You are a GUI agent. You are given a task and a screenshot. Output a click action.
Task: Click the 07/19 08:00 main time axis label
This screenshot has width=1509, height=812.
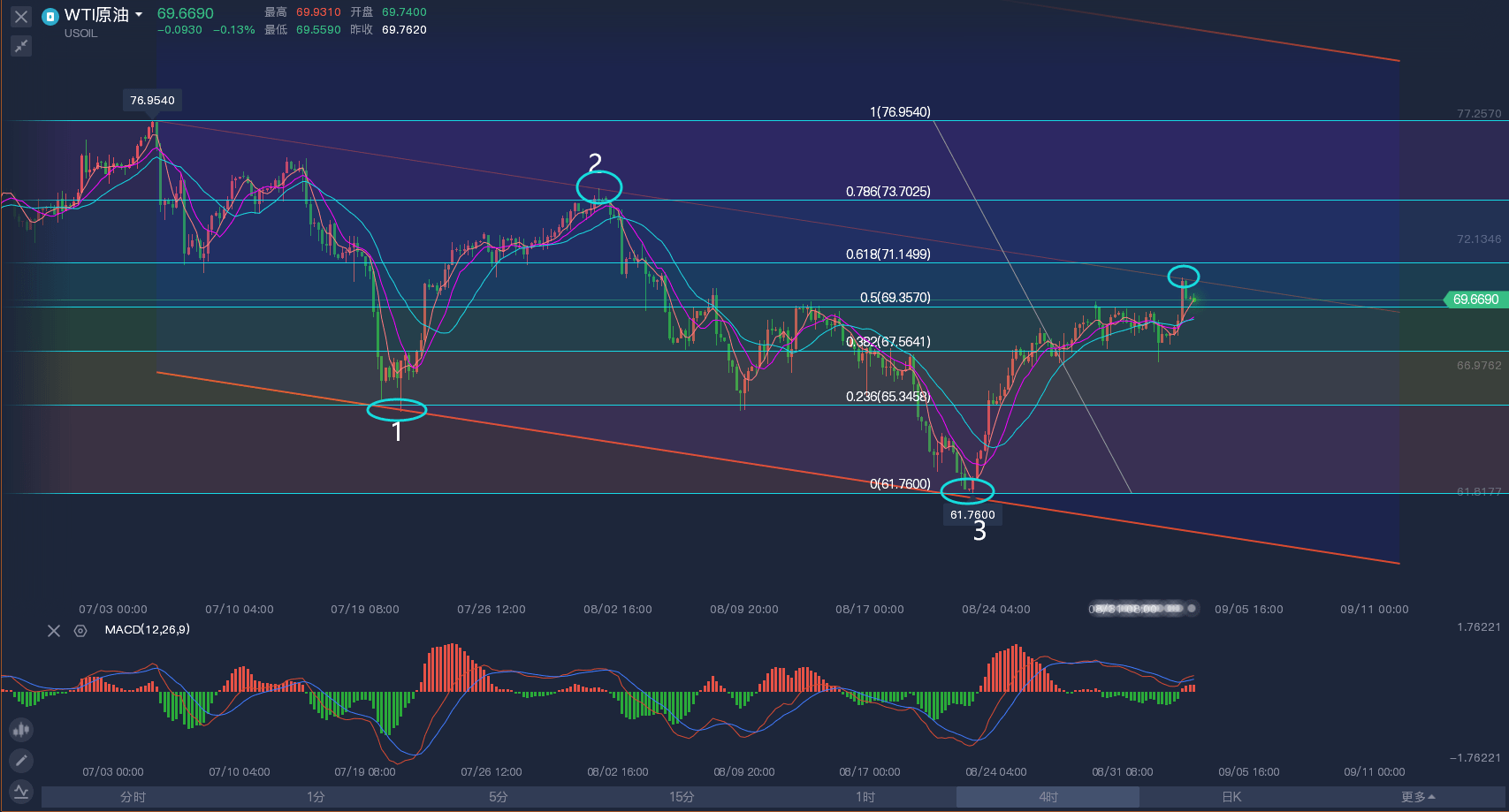pos(365,610)
